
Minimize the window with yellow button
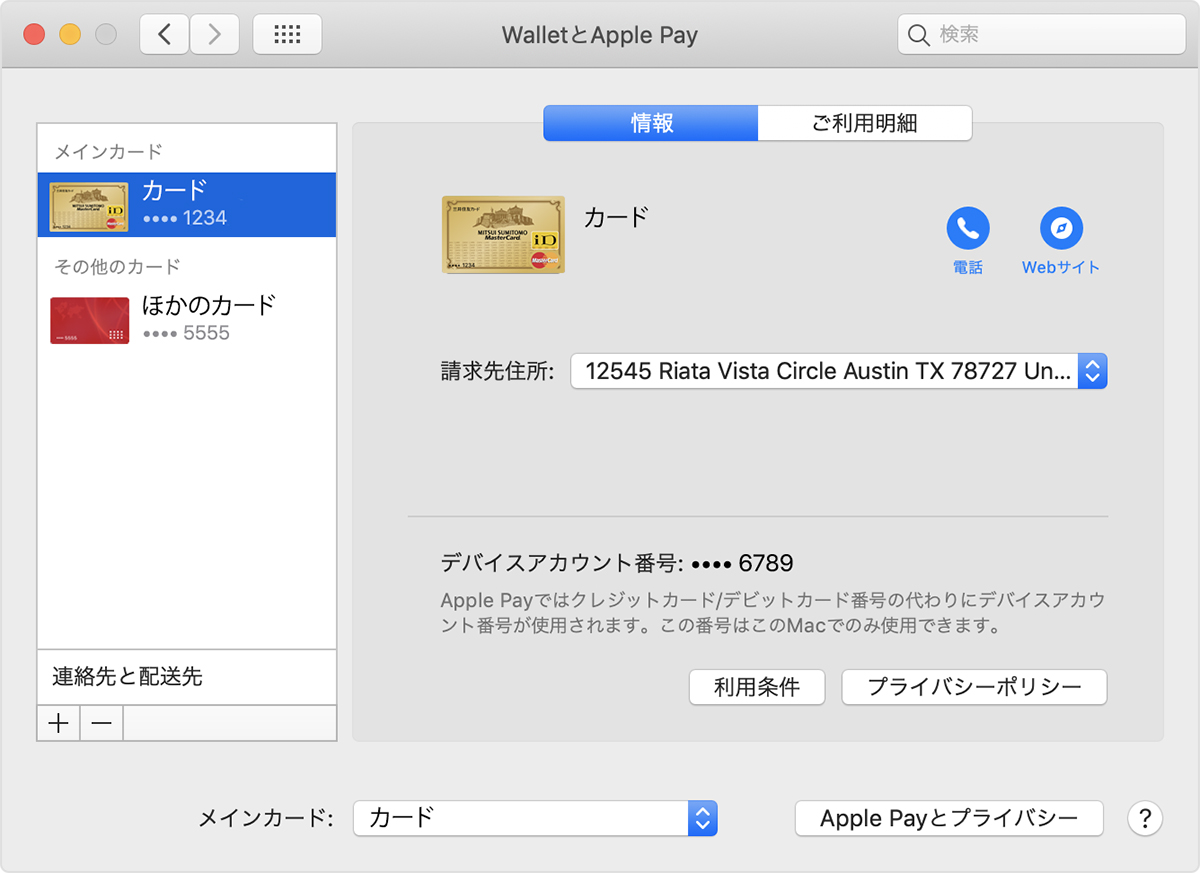[x=70, y=35]
